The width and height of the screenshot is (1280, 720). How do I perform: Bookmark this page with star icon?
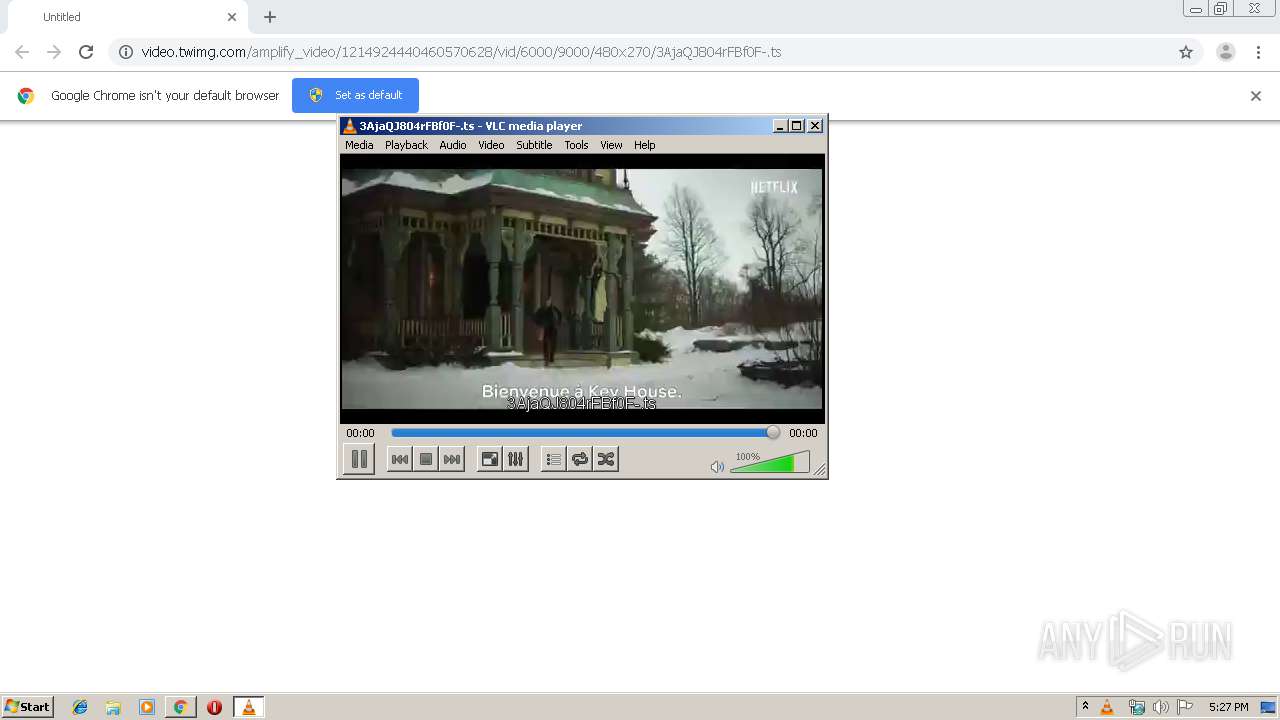click(1186, 52)
